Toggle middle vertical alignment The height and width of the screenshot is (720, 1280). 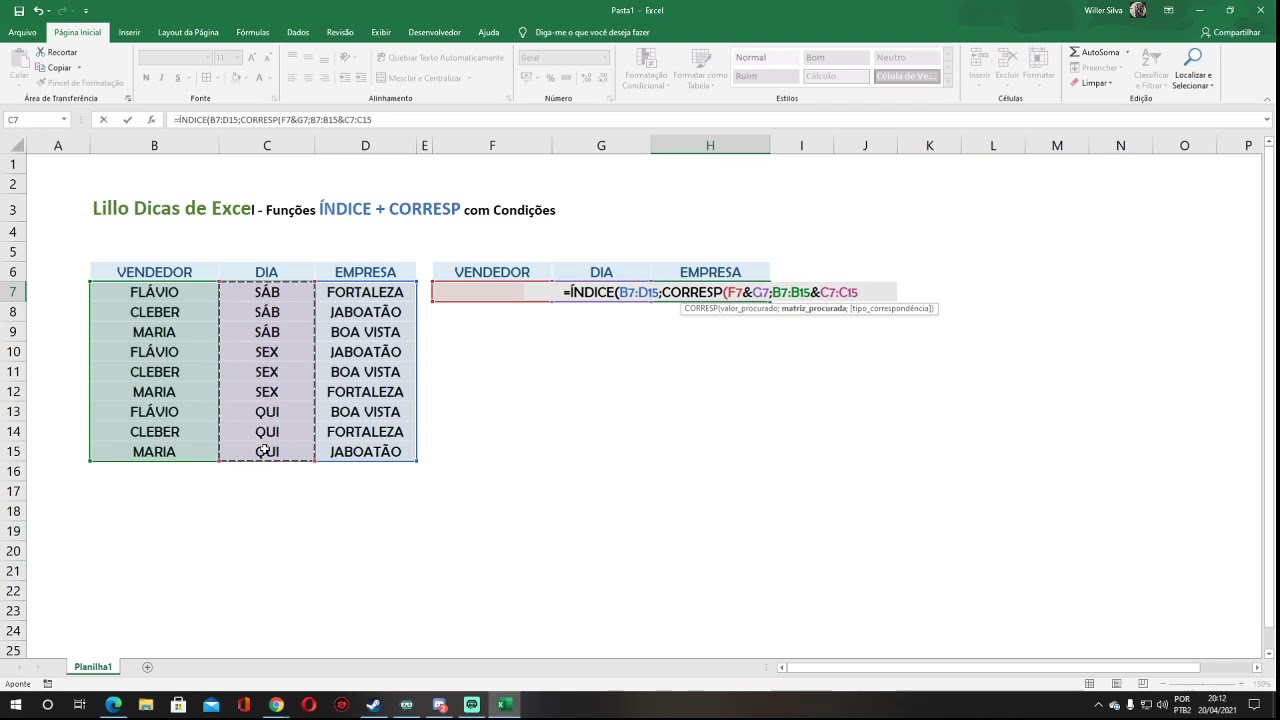tap(308, 57)
